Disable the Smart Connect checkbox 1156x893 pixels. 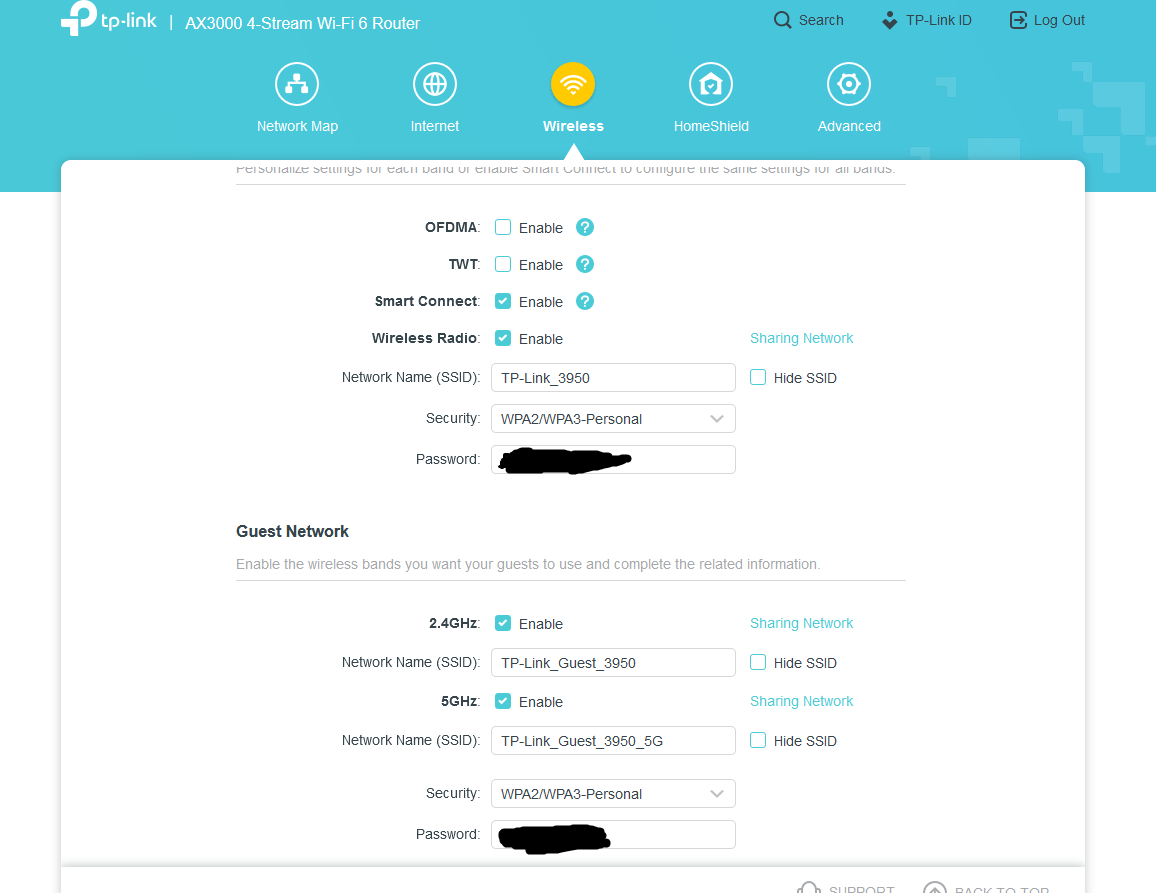coord(503,301)
